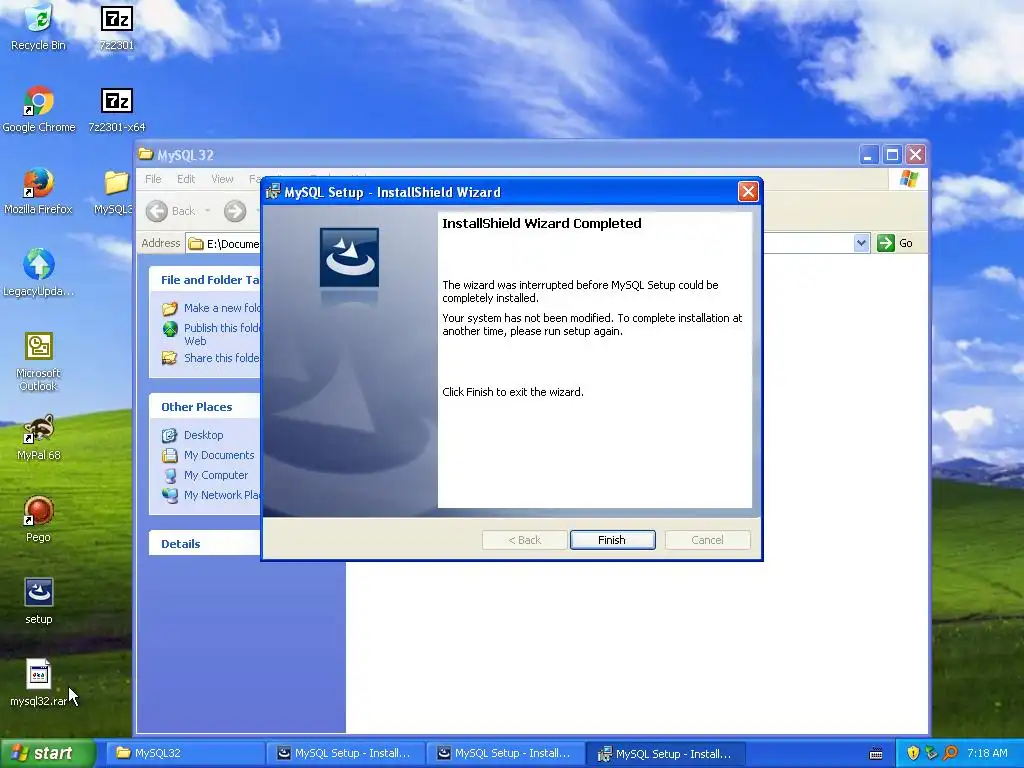1024x768 pixels.
Task: Click the Forward arrow in Explorer toolbar
Action: coord(235,210)
